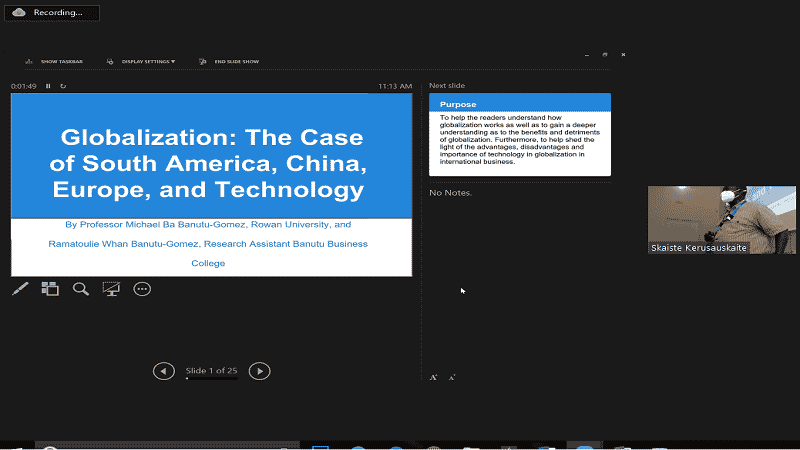Make the notes text larger

(434, 378)
